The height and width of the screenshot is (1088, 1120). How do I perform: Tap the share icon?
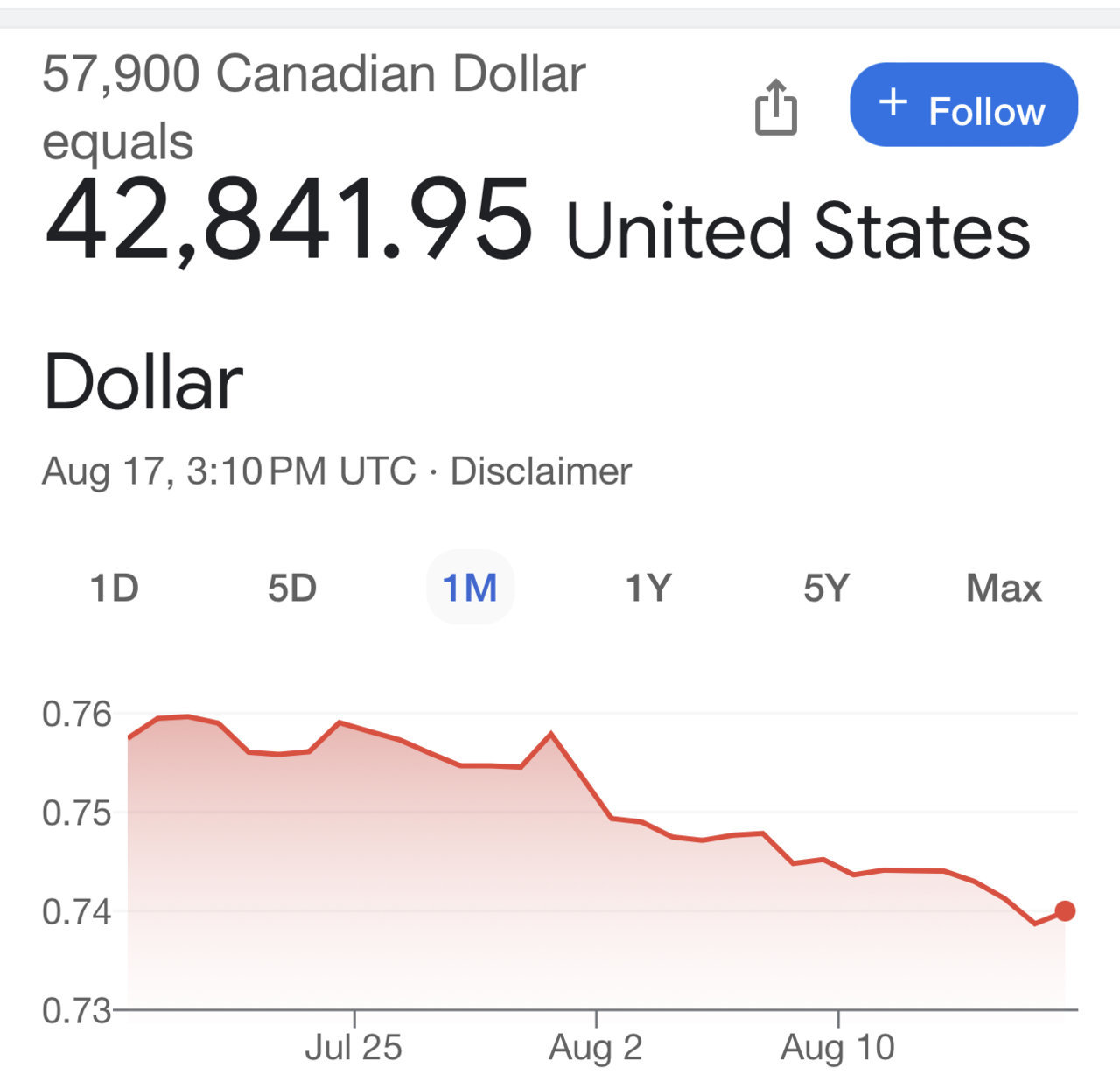coord(776,107)
